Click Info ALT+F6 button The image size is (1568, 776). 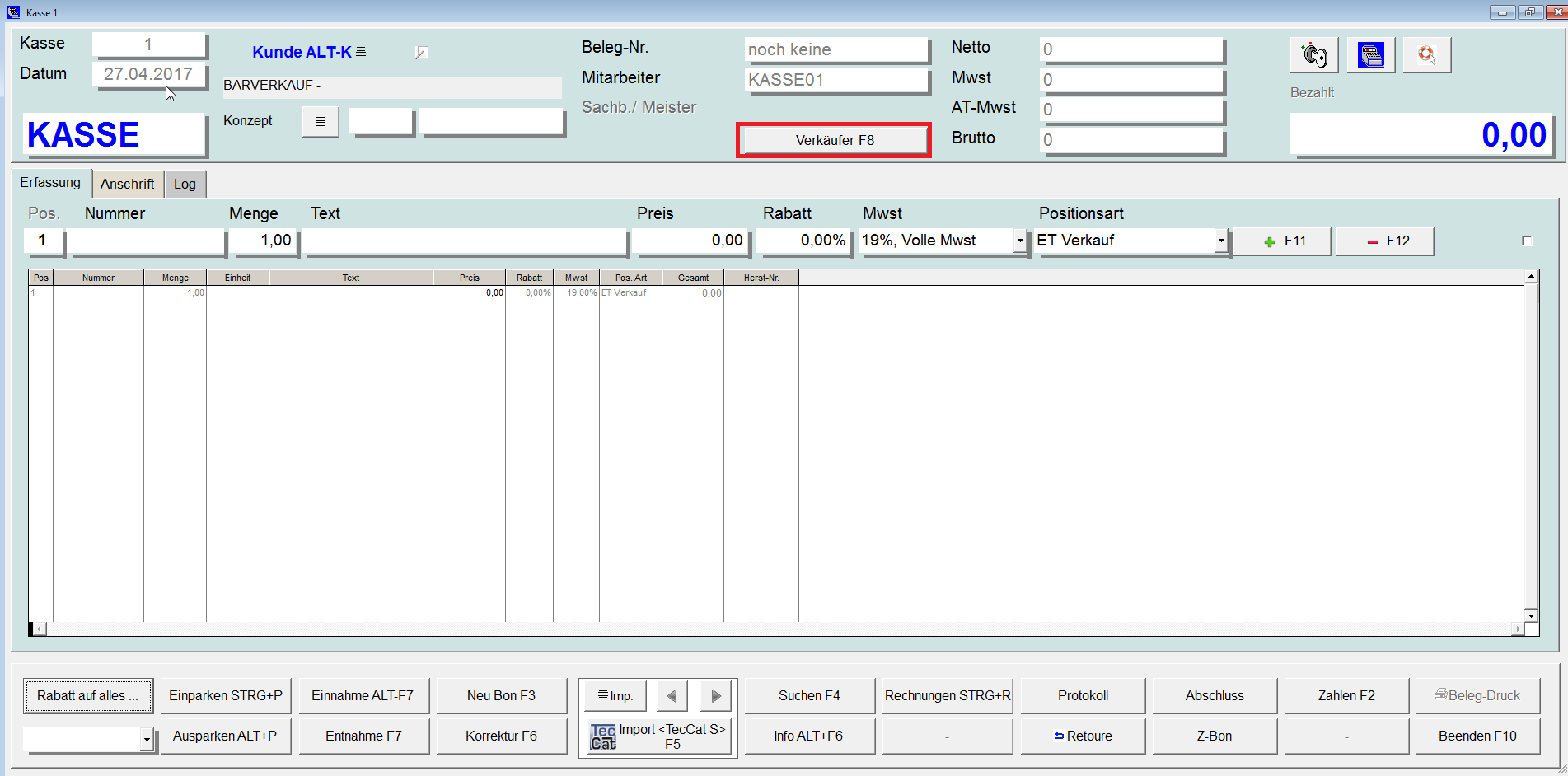coord(809,736)
